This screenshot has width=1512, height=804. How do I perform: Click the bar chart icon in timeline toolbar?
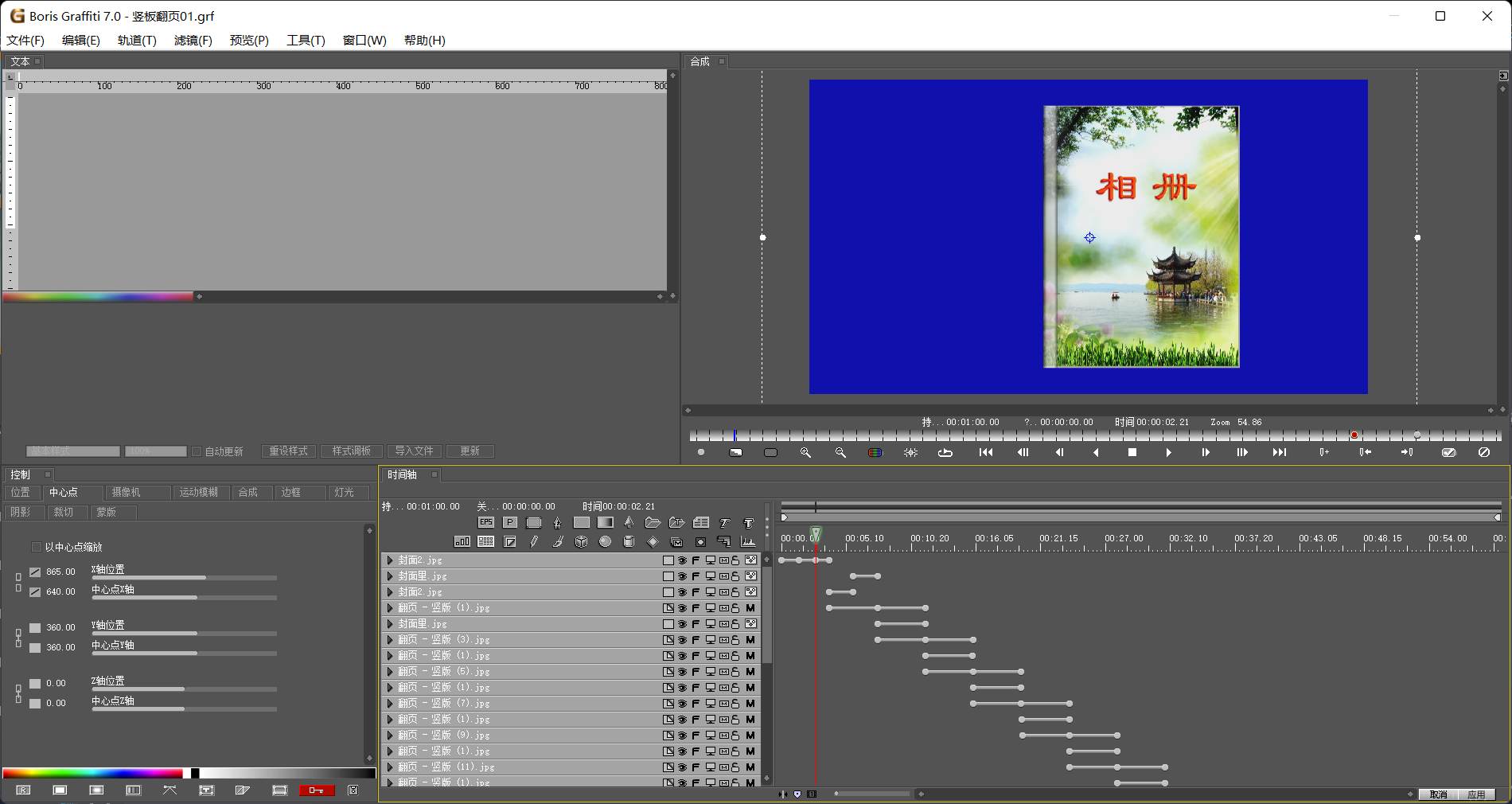pyautogui.click(x=462, y=542)
